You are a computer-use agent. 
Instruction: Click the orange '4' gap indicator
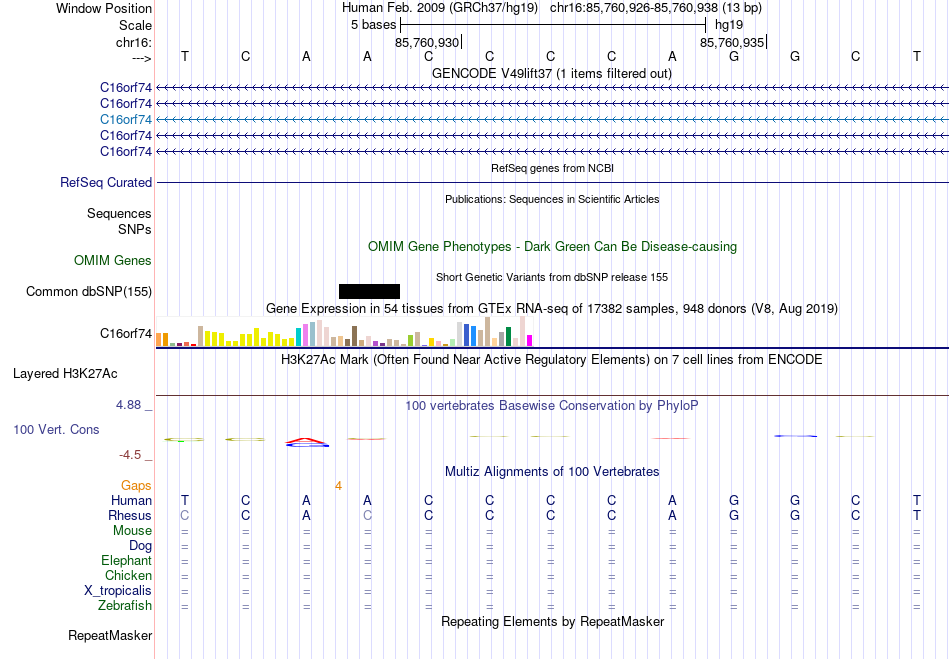point(338,486)
